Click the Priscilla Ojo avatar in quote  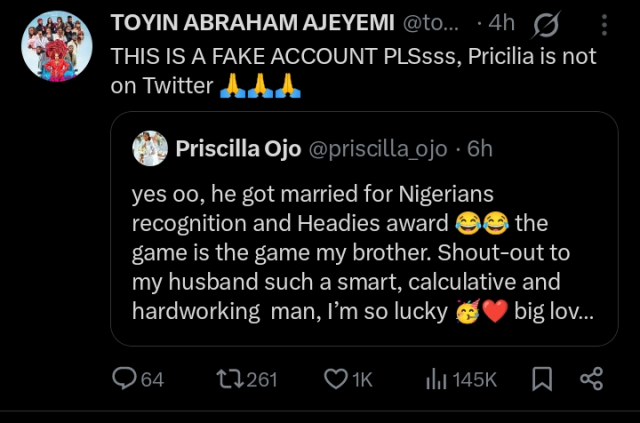tap(149, 148)
